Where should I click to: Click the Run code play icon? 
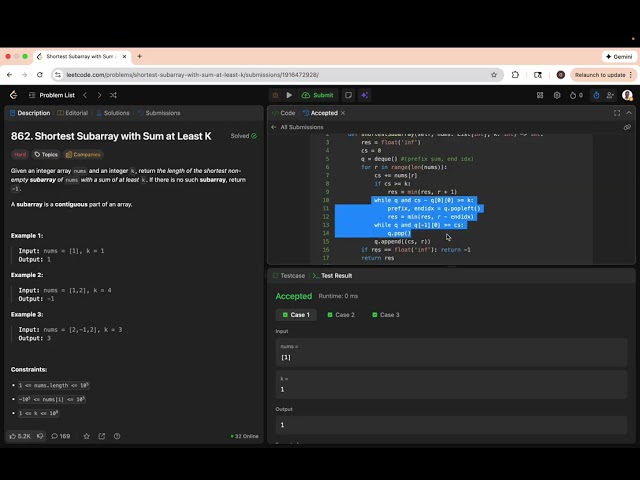289,95
